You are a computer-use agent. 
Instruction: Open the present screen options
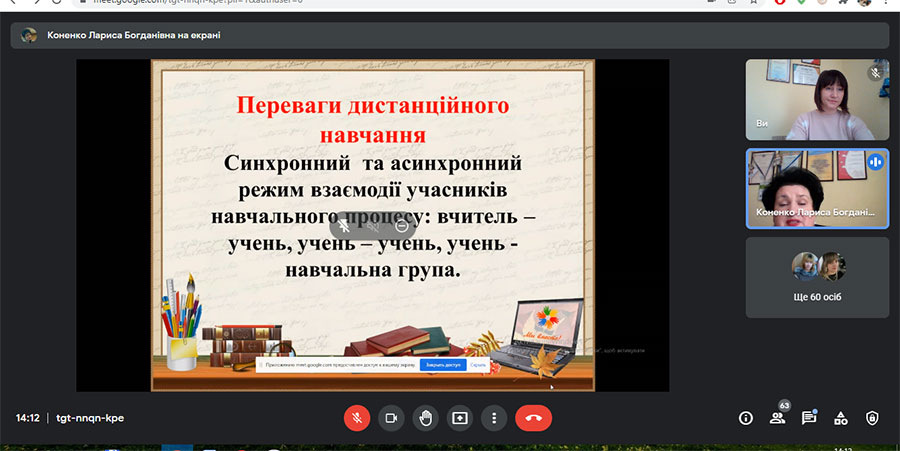pos(460,418)
